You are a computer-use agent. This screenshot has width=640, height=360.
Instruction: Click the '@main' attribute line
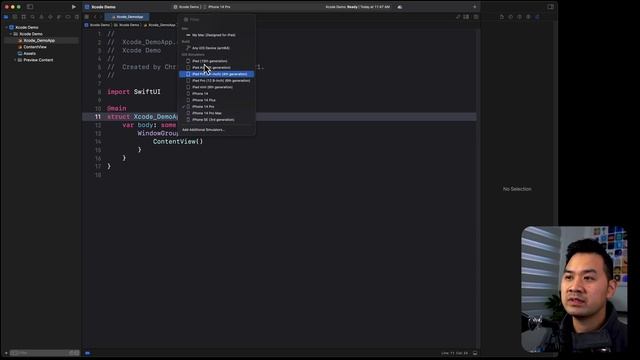coord(117,109)
